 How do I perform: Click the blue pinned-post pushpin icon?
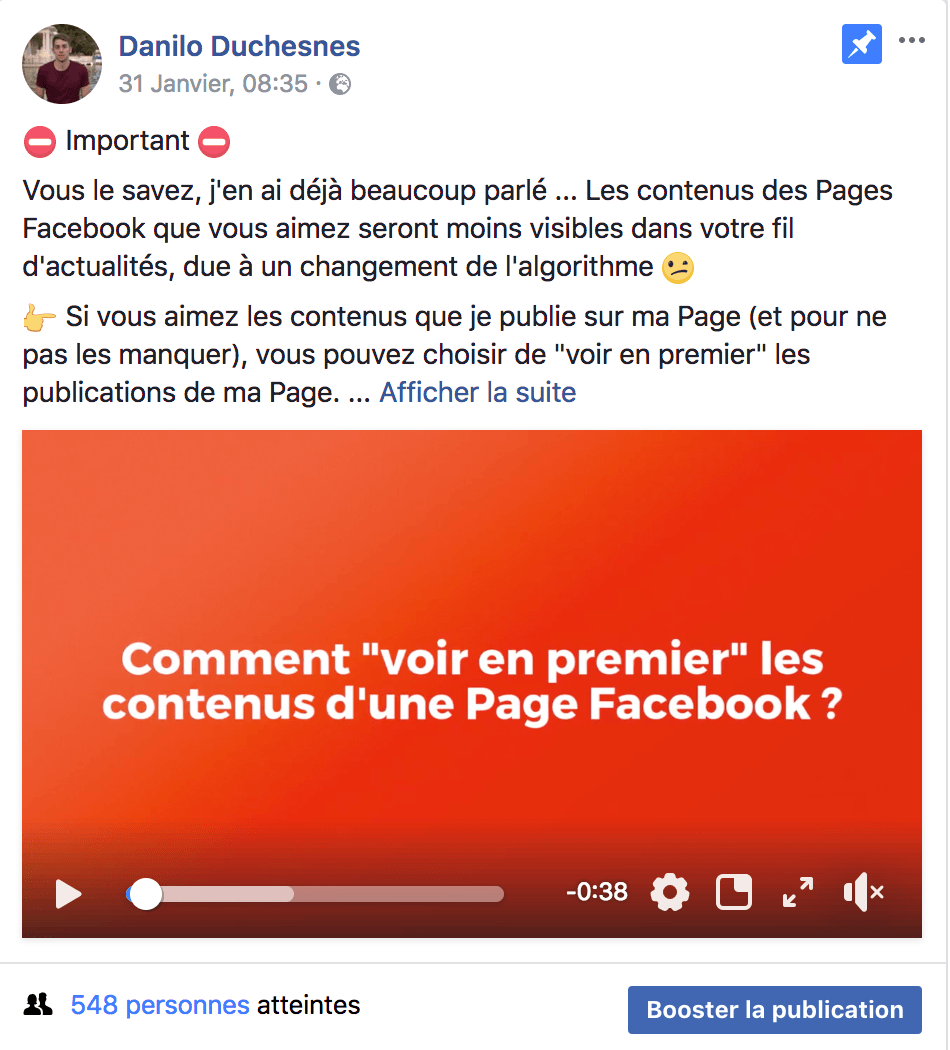click(x=861, y=44)
